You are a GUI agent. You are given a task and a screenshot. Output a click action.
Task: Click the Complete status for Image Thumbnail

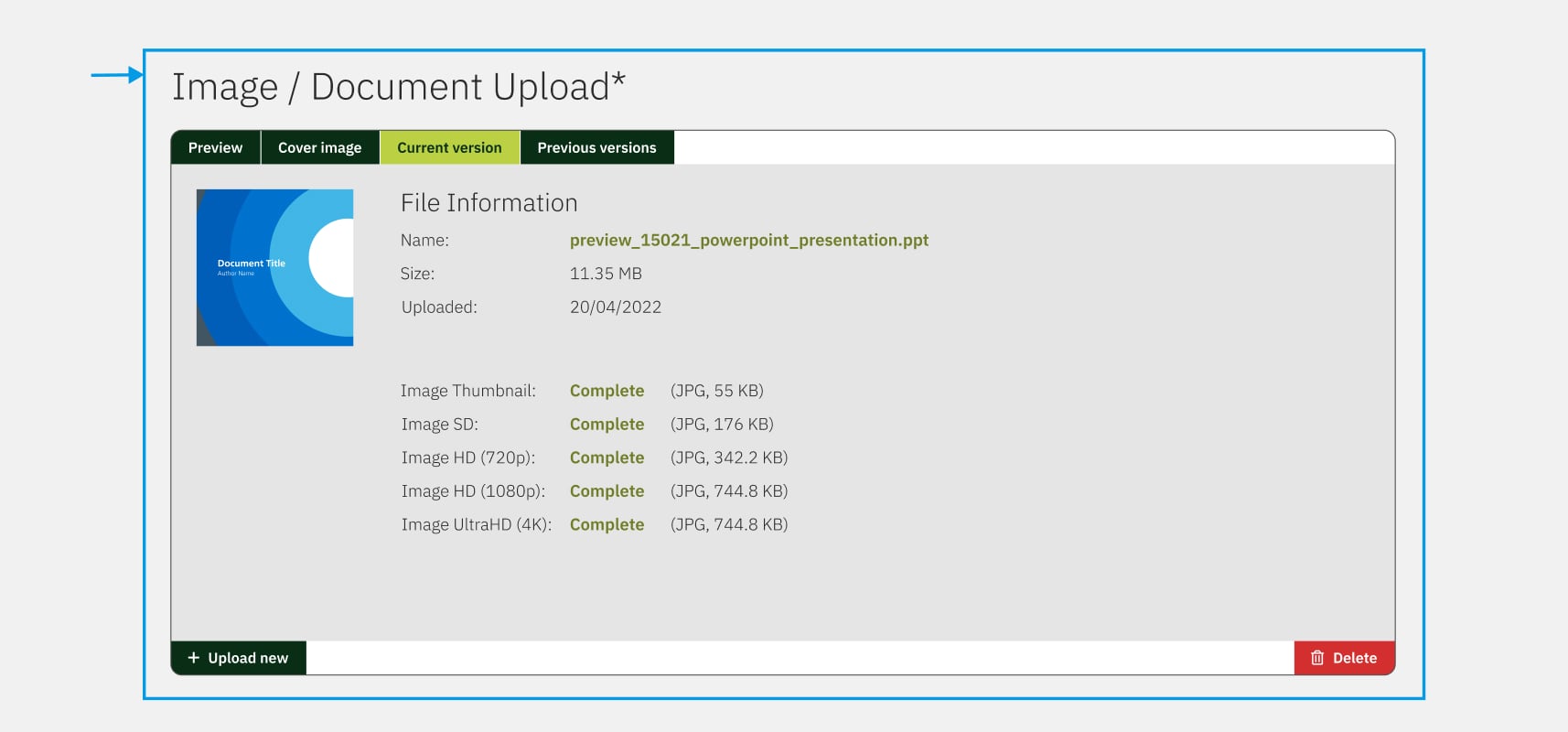607,391
